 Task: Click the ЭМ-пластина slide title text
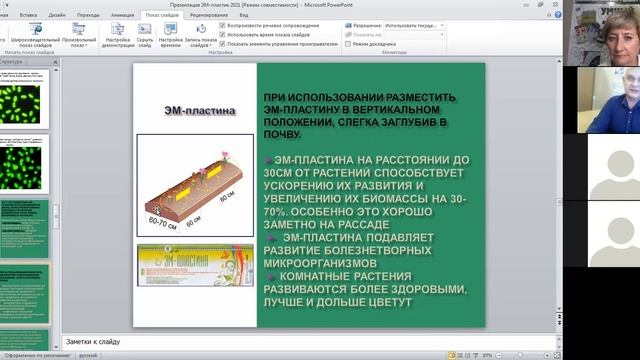[x=200, y=111]
